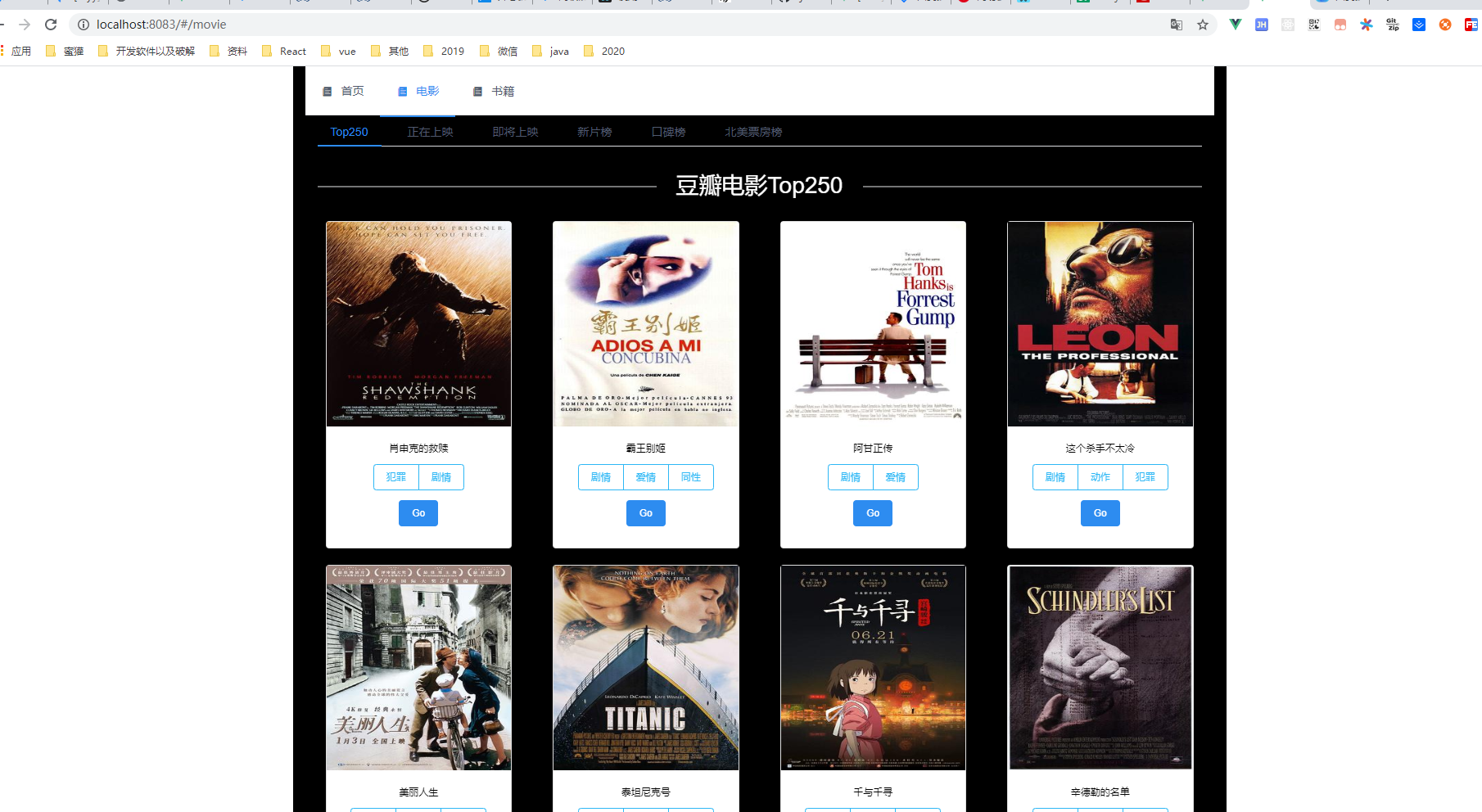Open the Leon The Professional poster

click(1100, 324)
